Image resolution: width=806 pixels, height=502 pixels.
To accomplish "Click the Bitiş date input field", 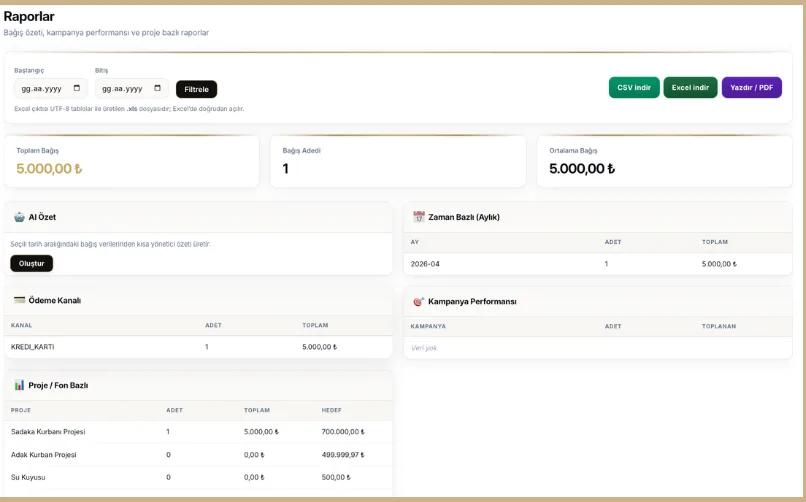I will tap(123, 89).
